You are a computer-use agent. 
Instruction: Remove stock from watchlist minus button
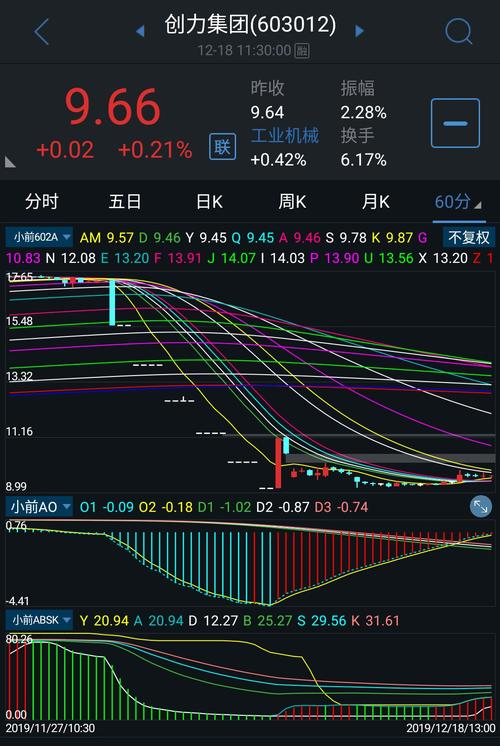pos(455,123)
